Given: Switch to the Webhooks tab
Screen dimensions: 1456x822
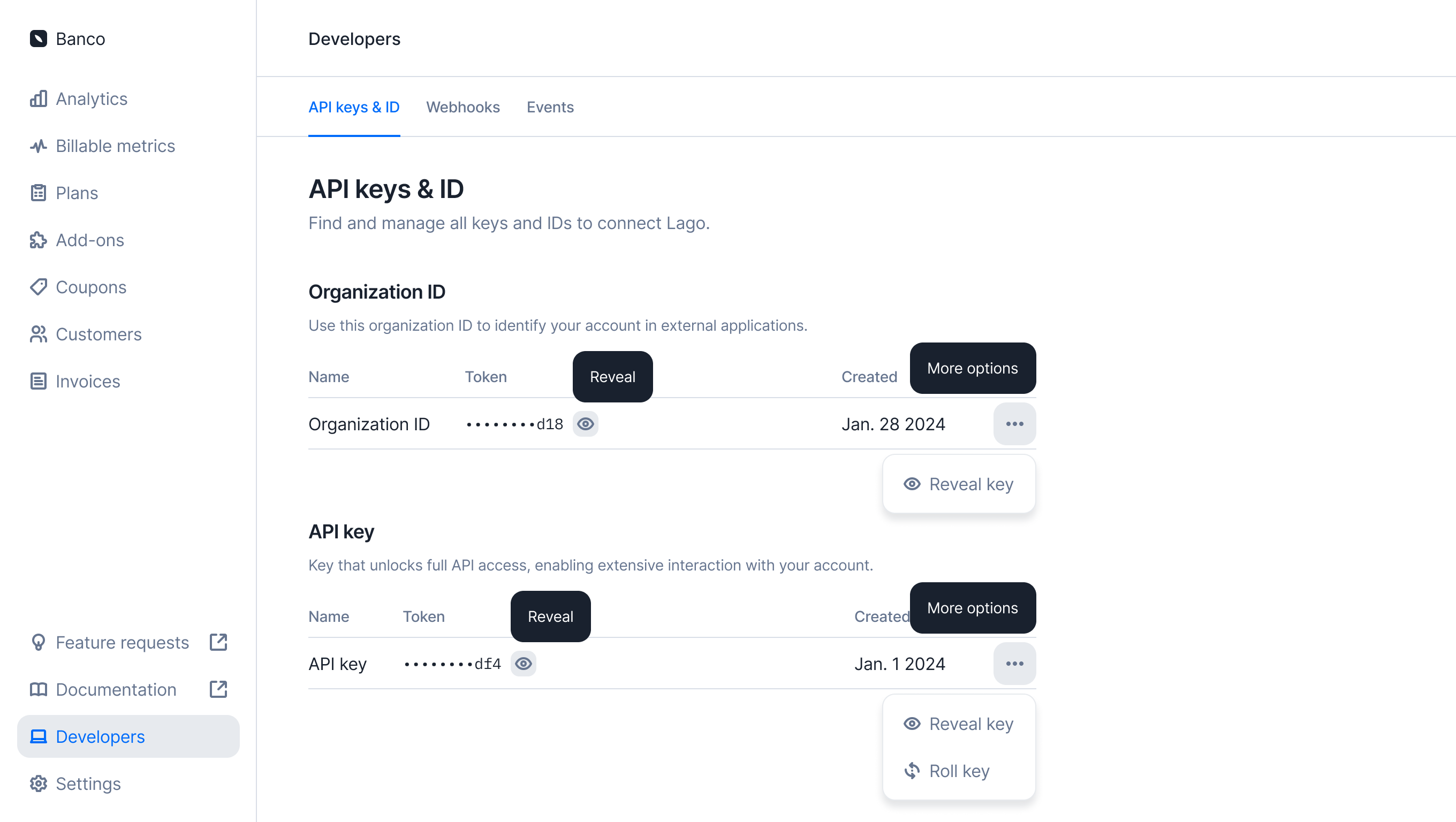Looking at the screenshot, I should pos(463,108).
